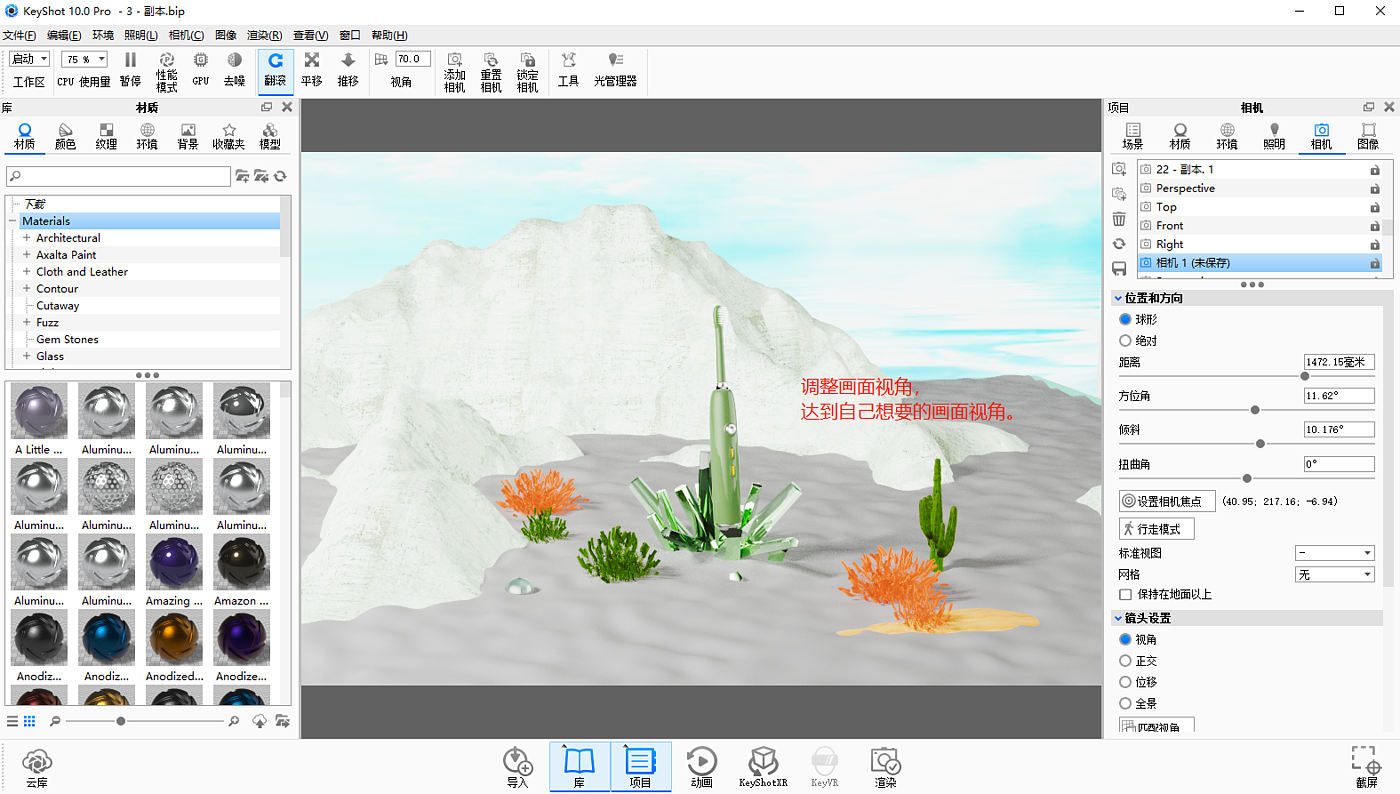Open the Animation (动画) panel
Screen dimensions: 1400x794
click(701, 767)
